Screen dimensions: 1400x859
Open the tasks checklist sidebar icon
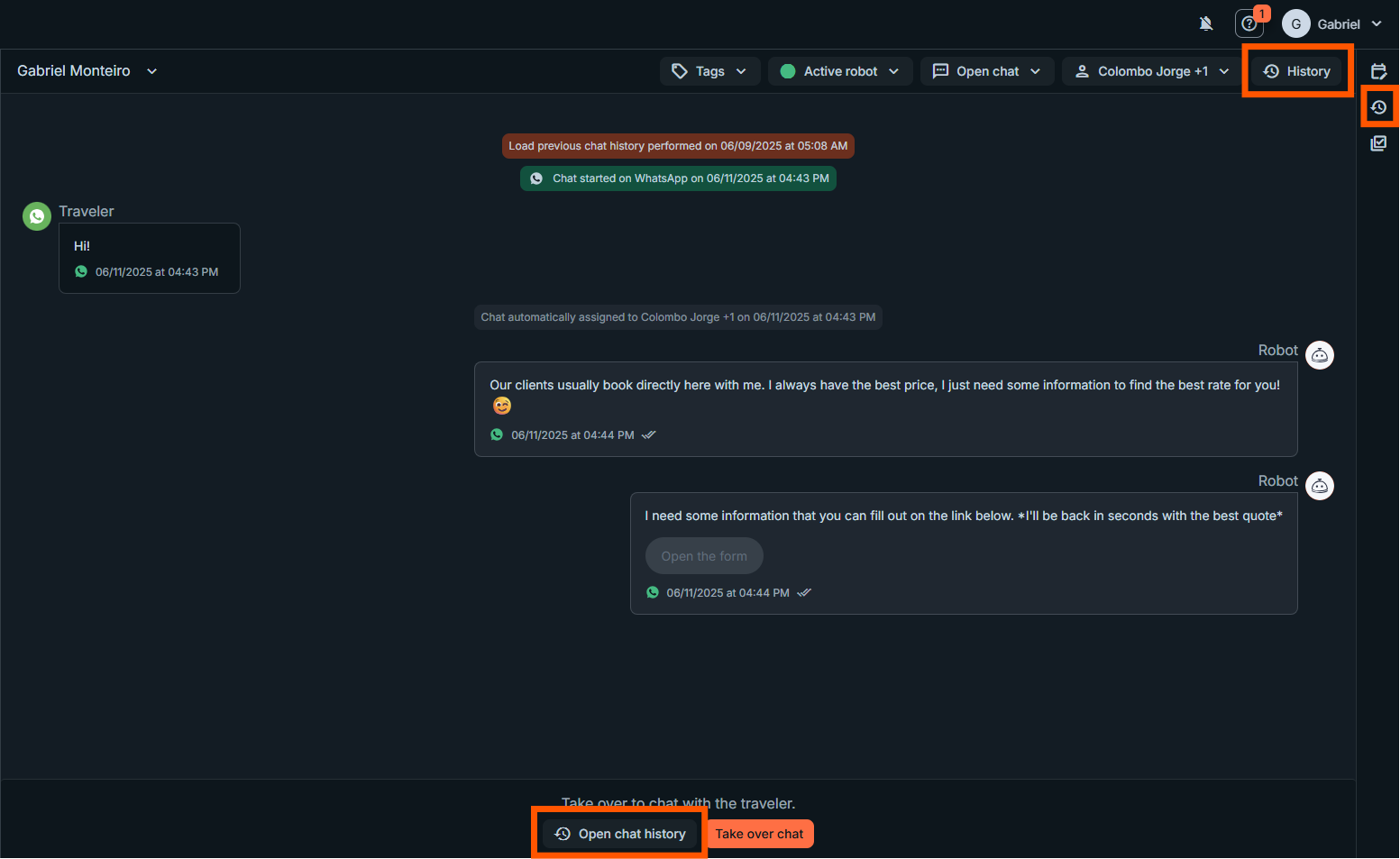point(1378,143)
